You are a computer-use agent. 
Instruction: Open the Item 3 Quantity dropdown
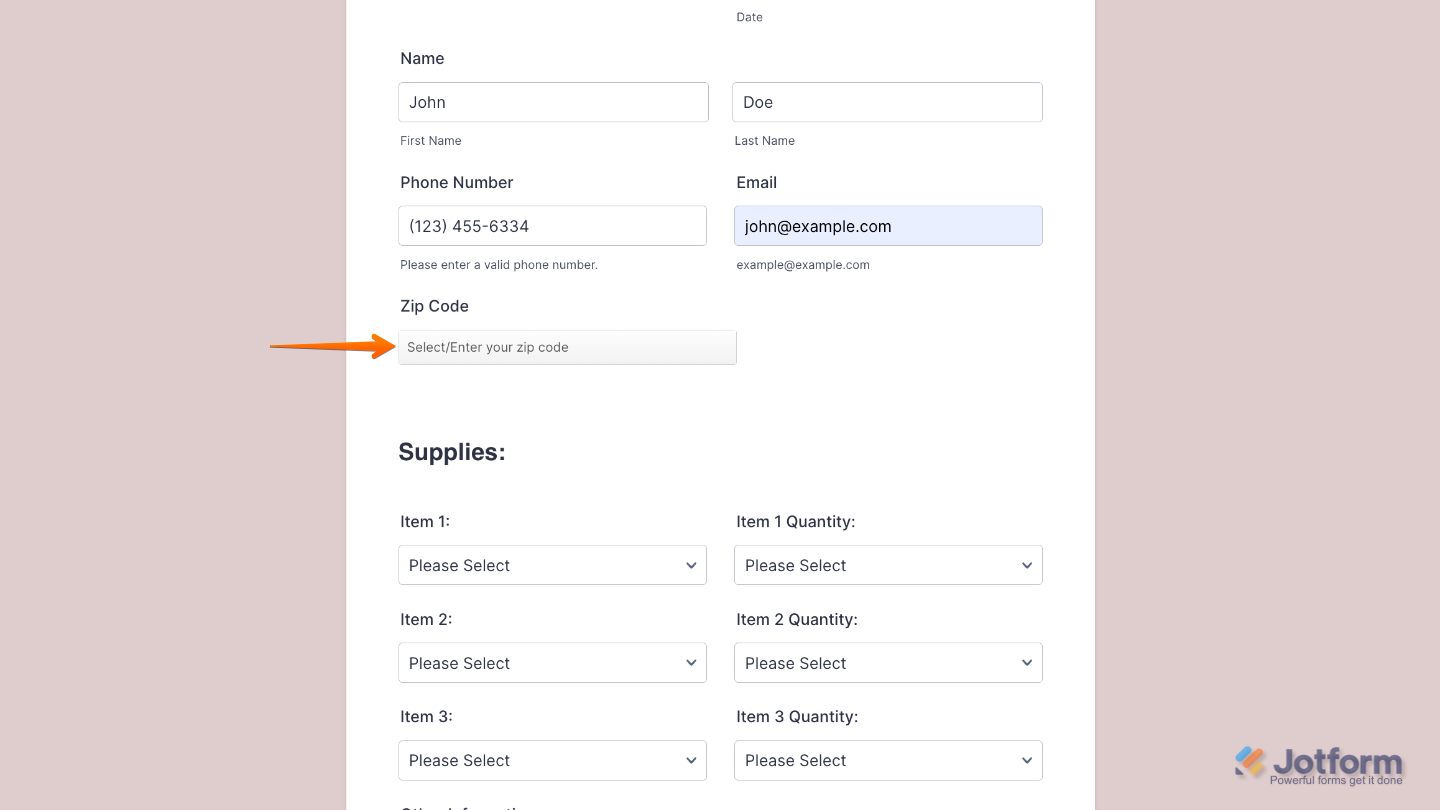click(888, 760)
